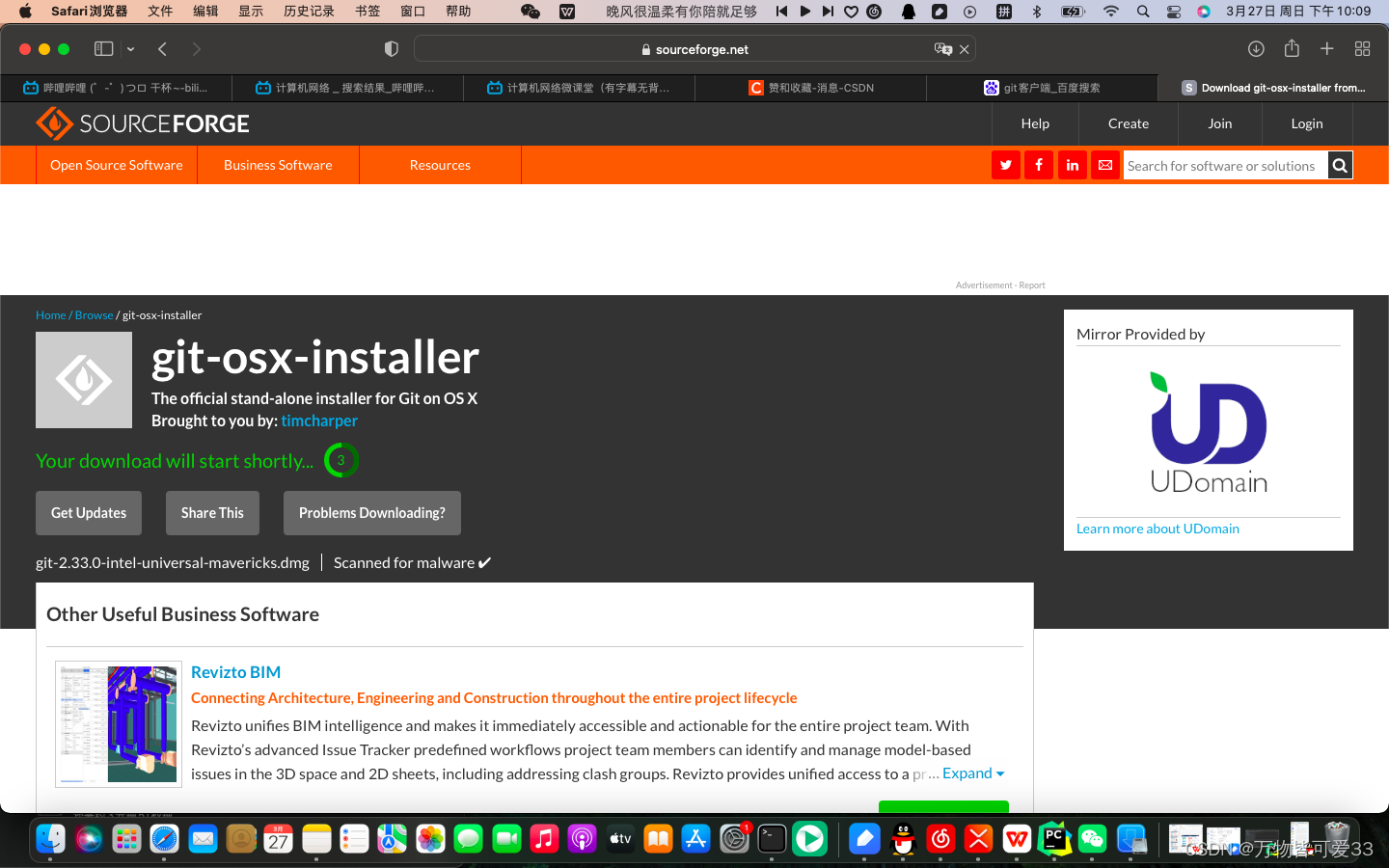Like the song with the menu bar heart icon
The image size is (1389, 868).
[x=851, y=12]
